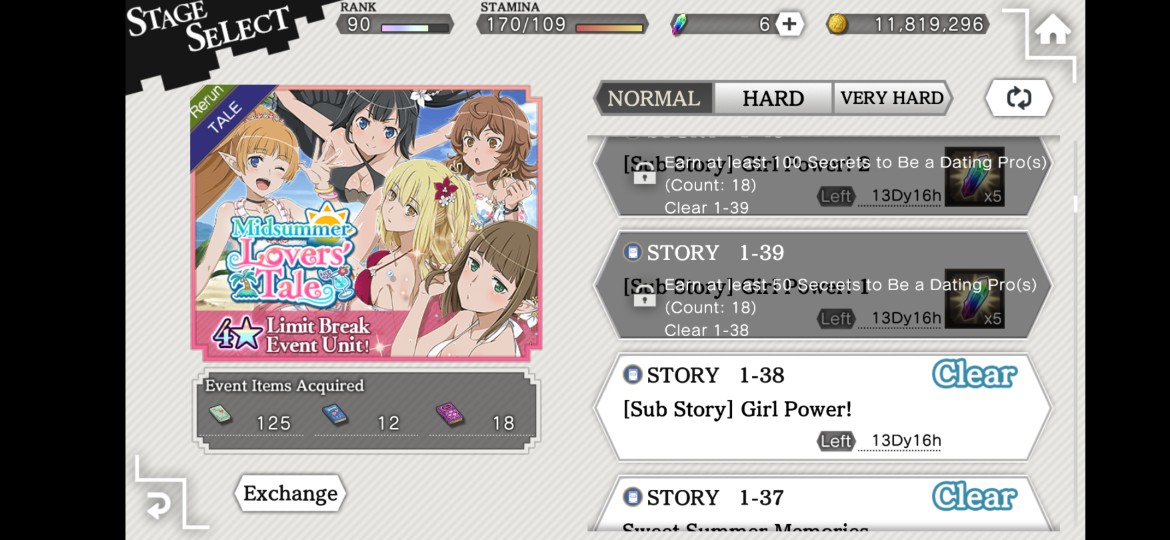Tap the back arrow icon
The width and height of the screenshot is (1170, 540).
[159, 506]
